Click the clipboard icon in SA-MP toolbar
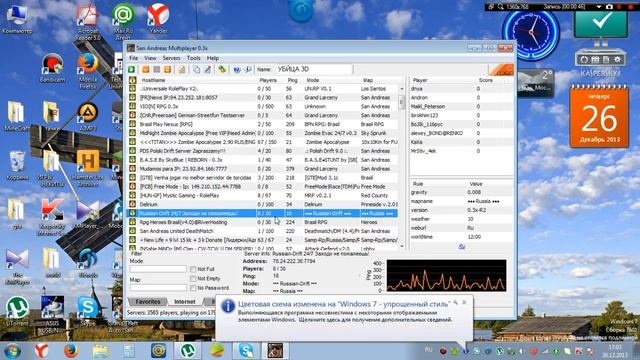640x360 pixels. pos(182,69)
